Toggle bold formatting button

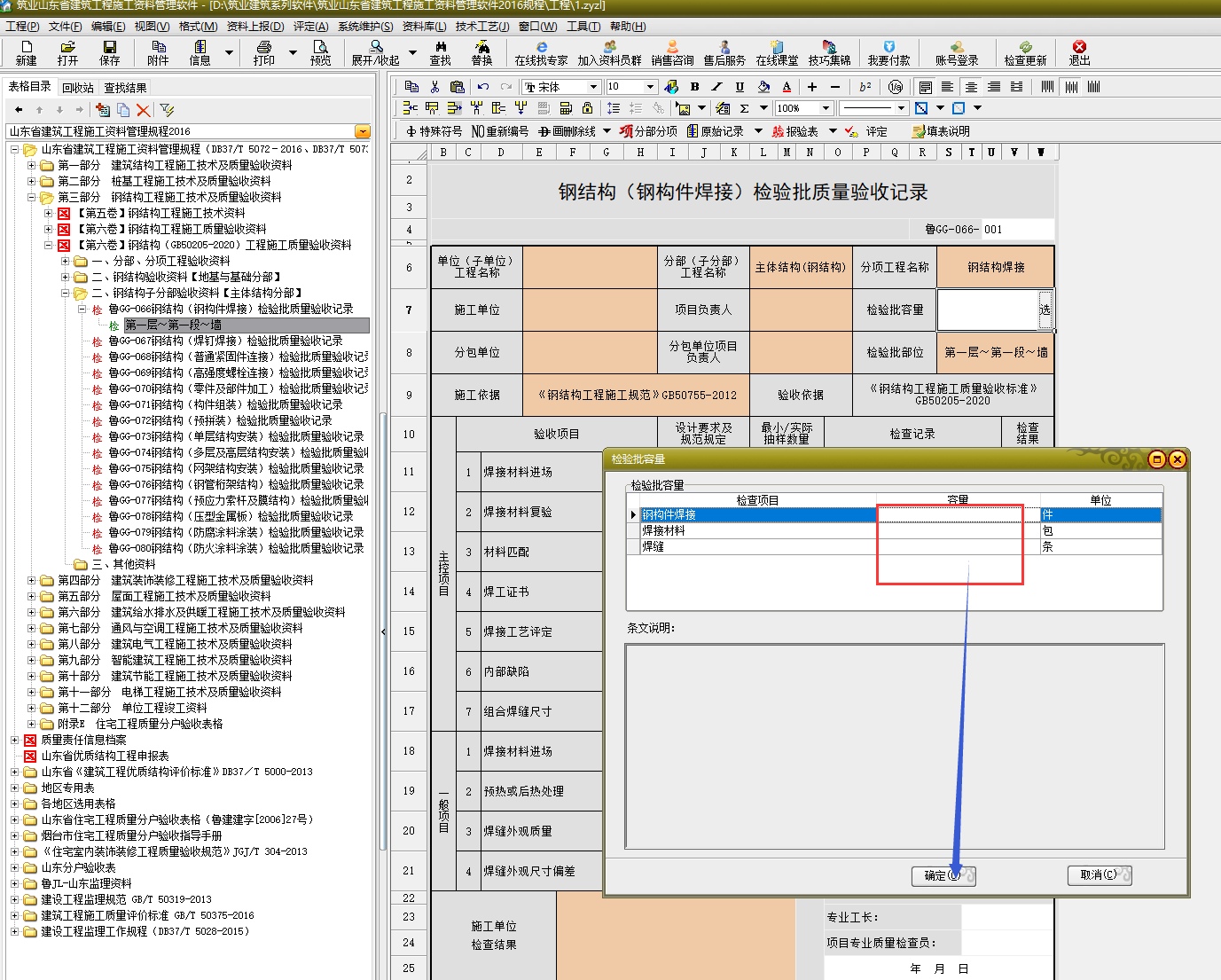point(694,86)
